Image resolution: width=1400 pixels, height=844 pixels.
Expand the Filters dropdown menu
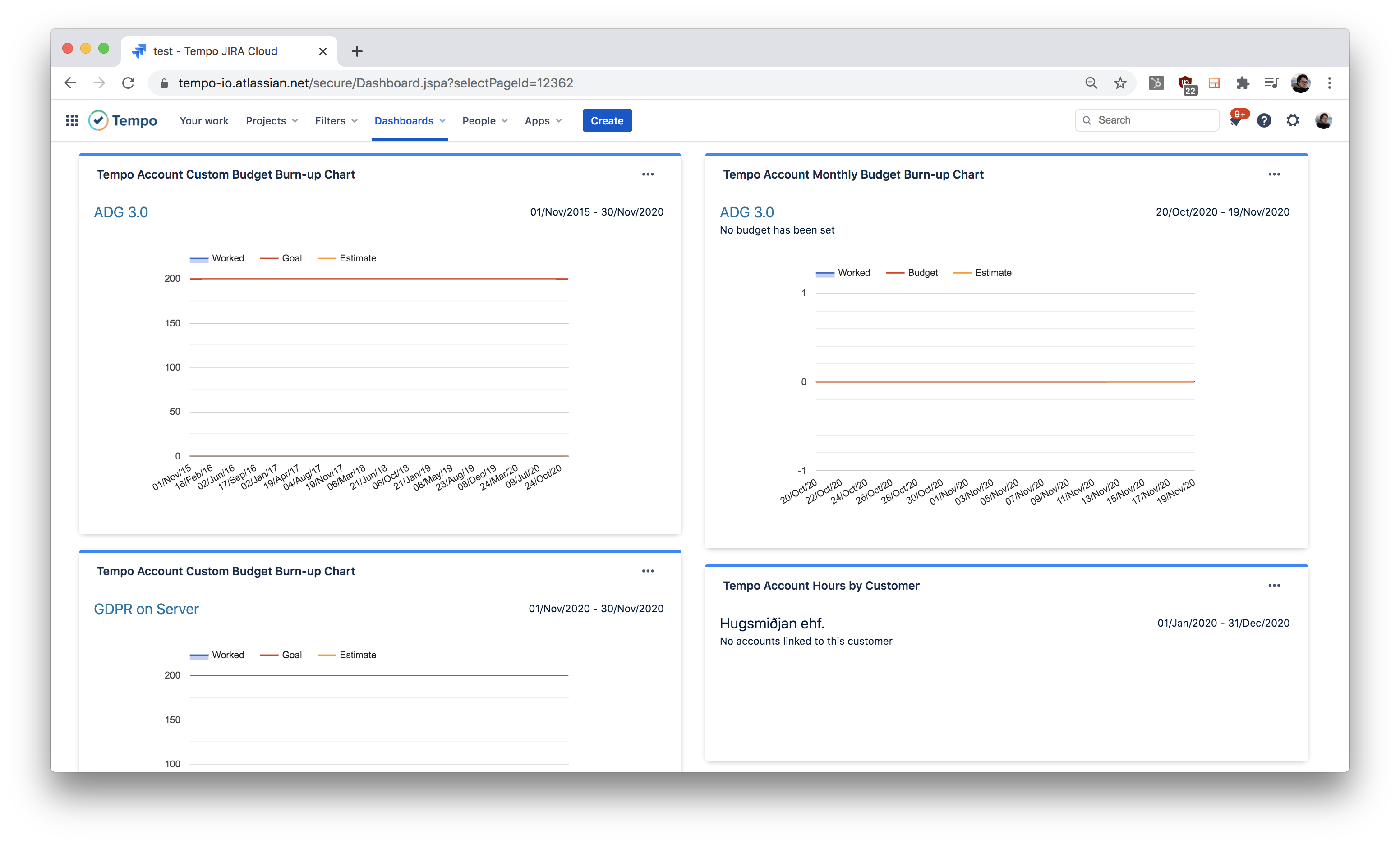(336, 120)
